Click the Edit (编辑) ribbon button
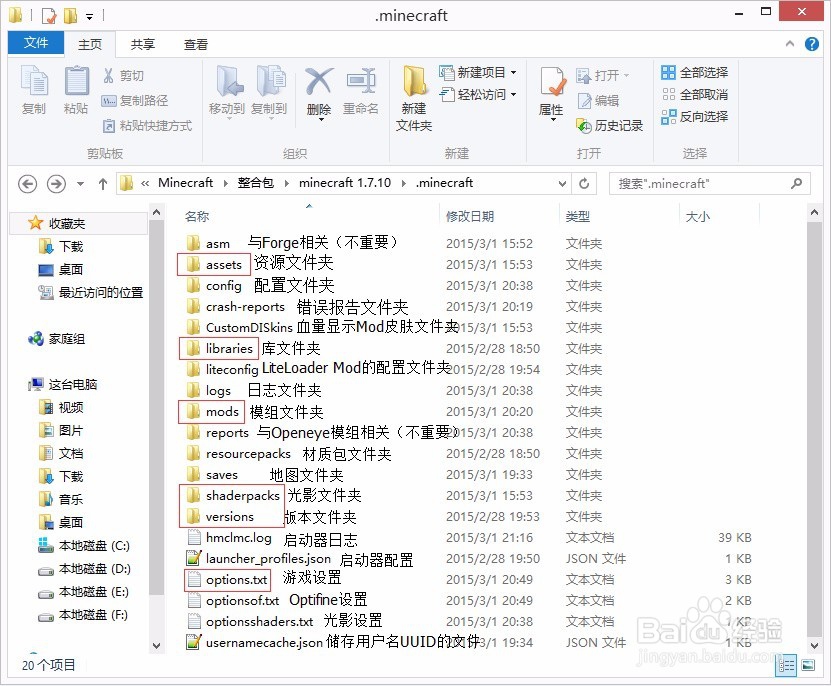 [598, 100]
